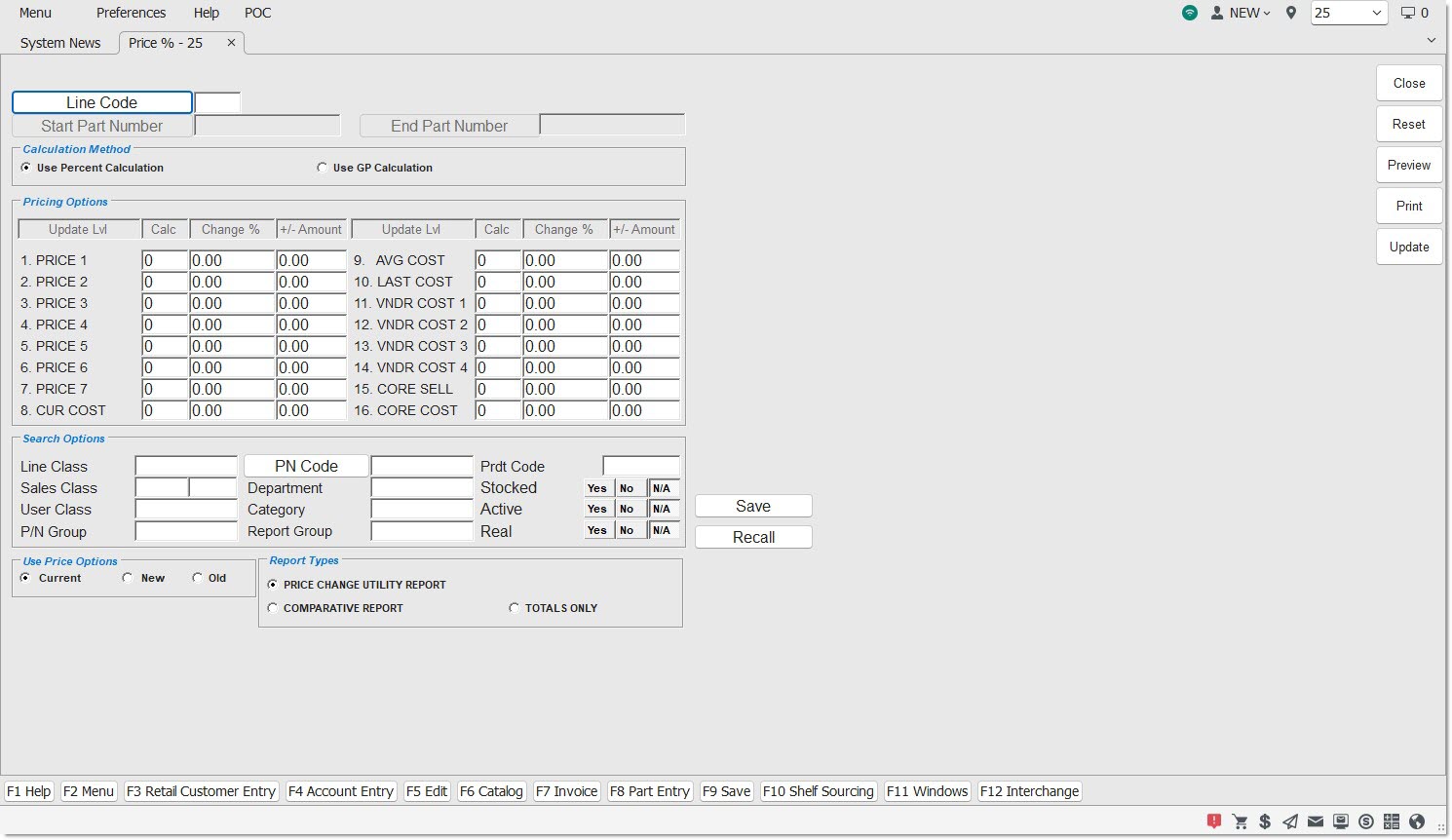Screen dimensions: 1452x840
Task: Open the envelope mail icon
Action: pos(1316,821)
